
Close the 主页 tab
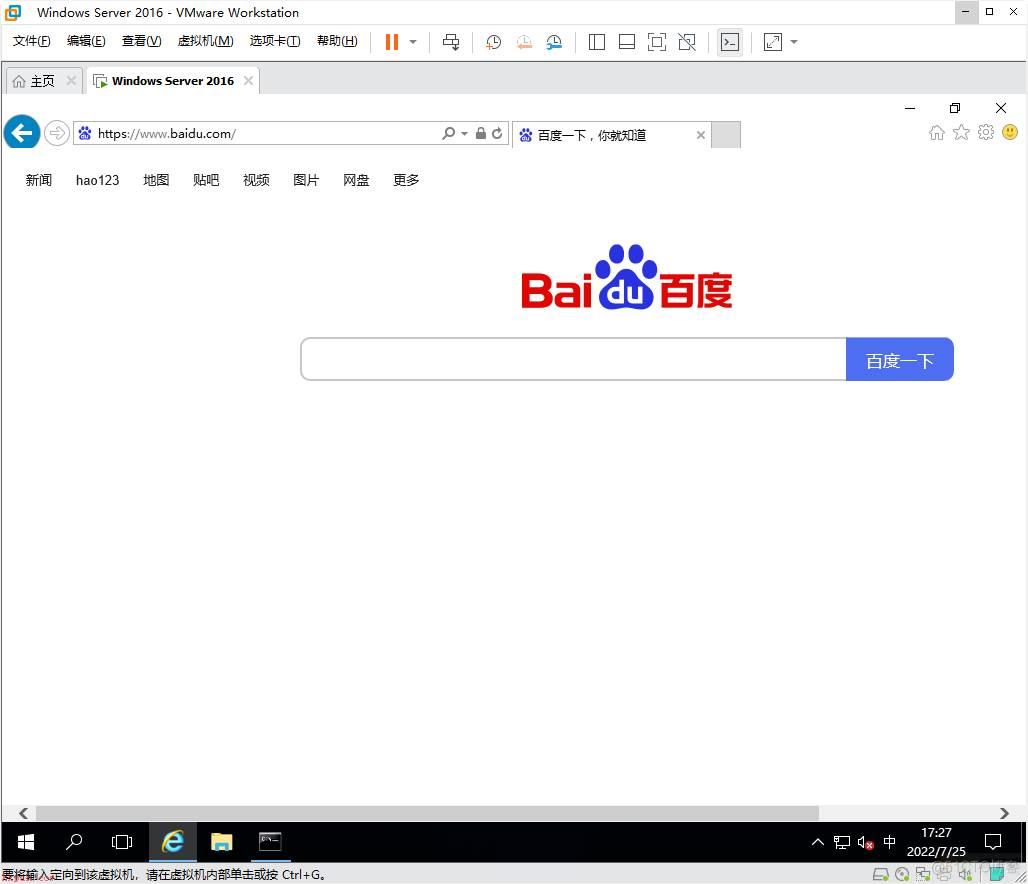pyautogui.click(x=71, y=80)
